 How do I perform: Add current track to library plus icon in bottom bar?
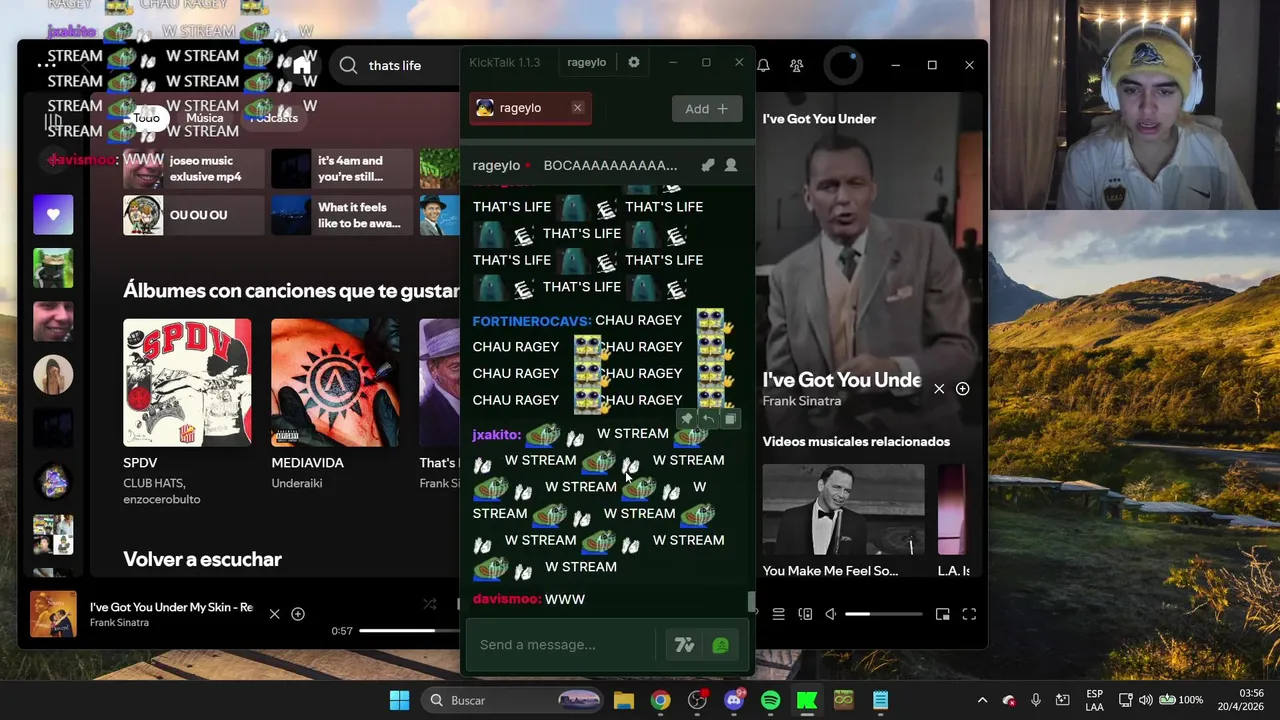[297, 614]
